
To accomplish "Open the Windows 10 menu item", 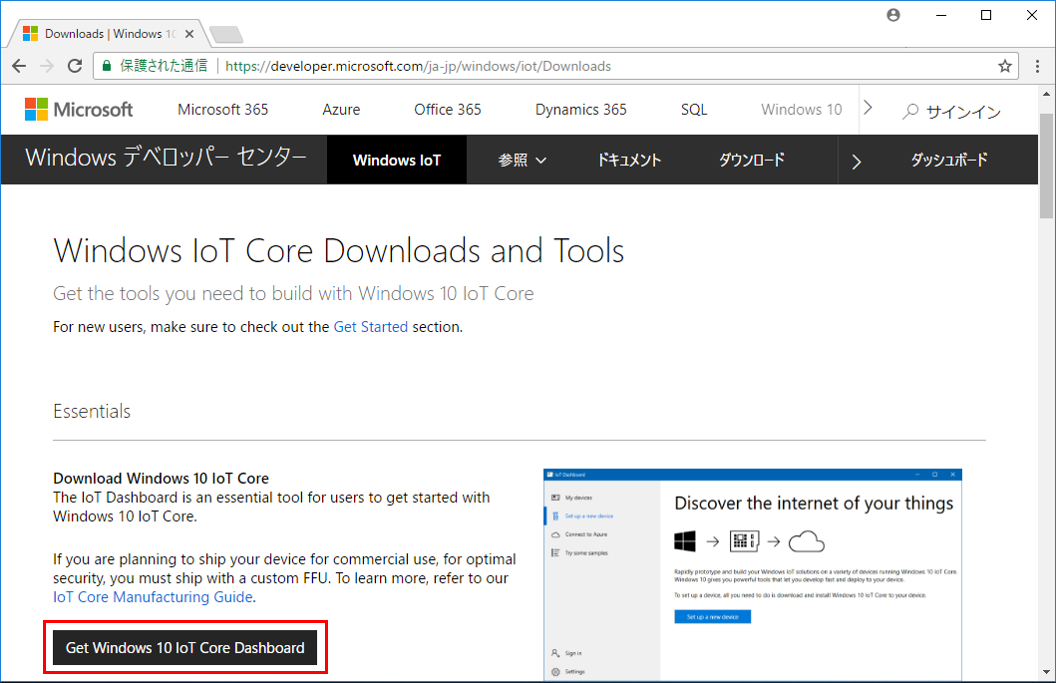I will (801, 109).
